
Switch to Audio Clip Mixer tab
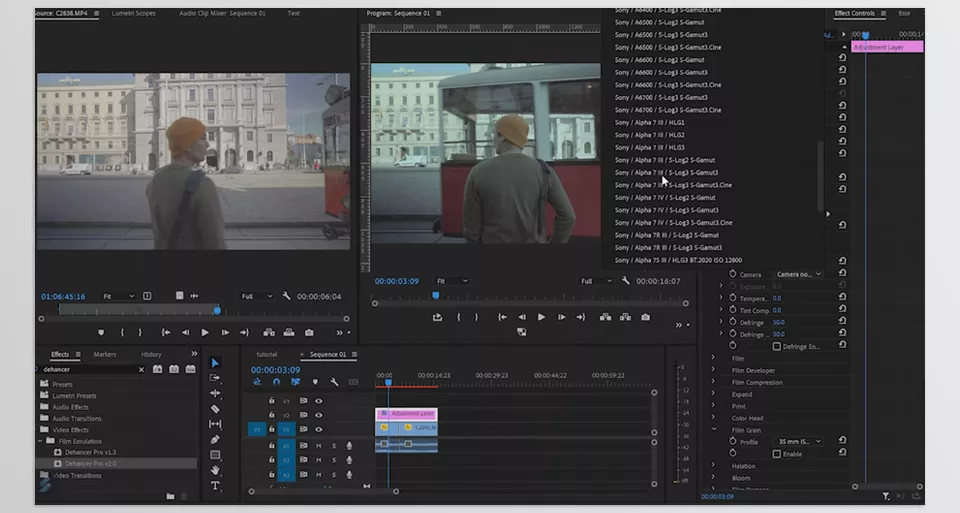[222, 13]
